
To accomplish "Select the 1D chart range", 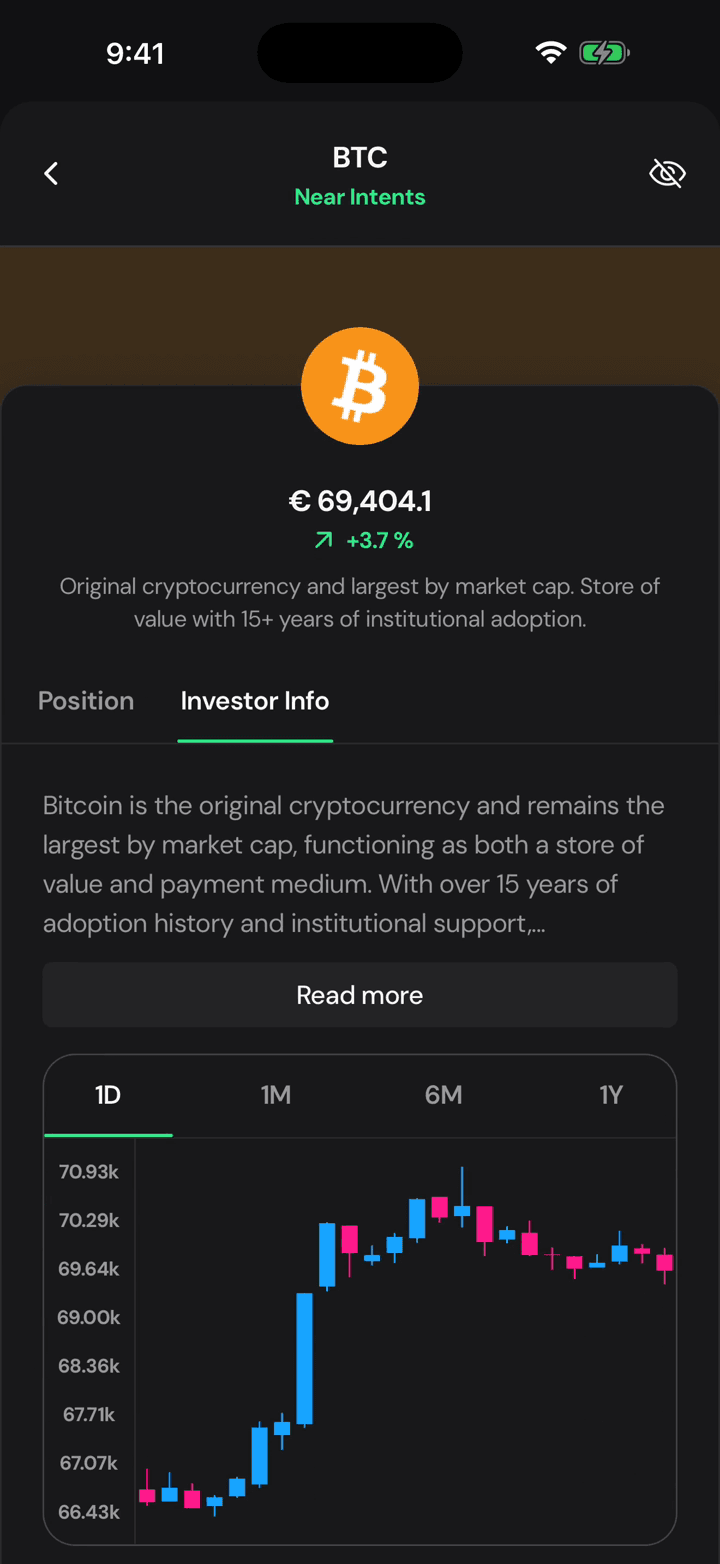I will click(x=108, y=1095).
